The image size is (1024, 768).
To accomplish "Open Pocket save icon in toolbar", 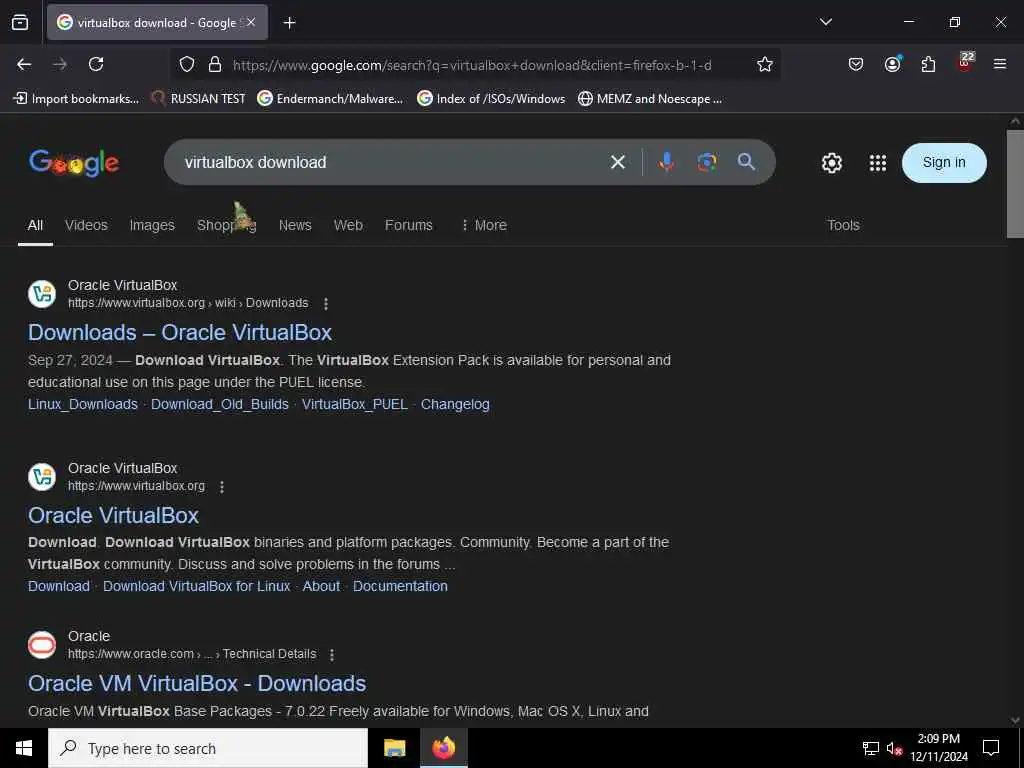I will click(x=856, y=64).
